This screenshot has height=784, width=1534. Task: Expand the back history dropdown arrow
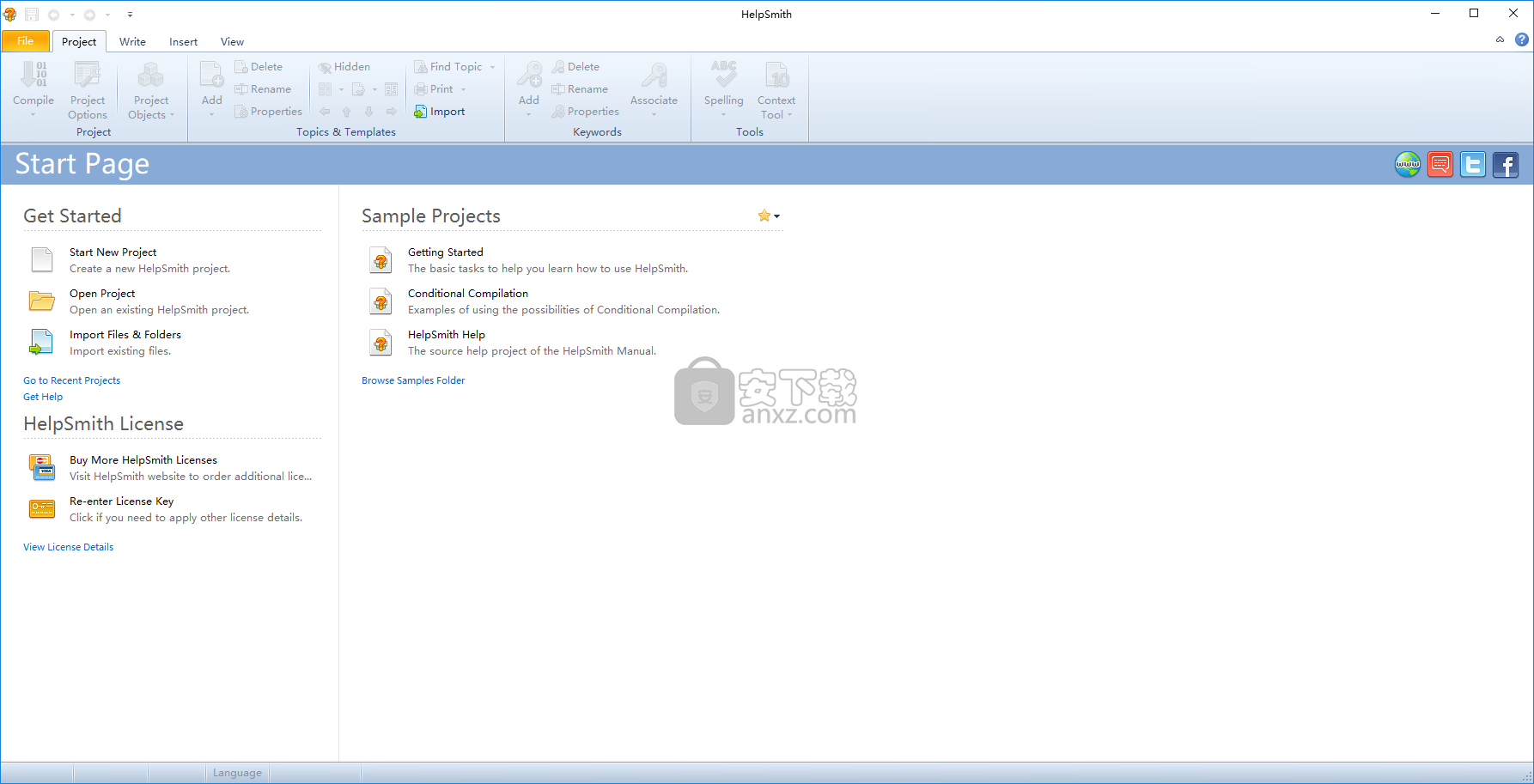71,15
